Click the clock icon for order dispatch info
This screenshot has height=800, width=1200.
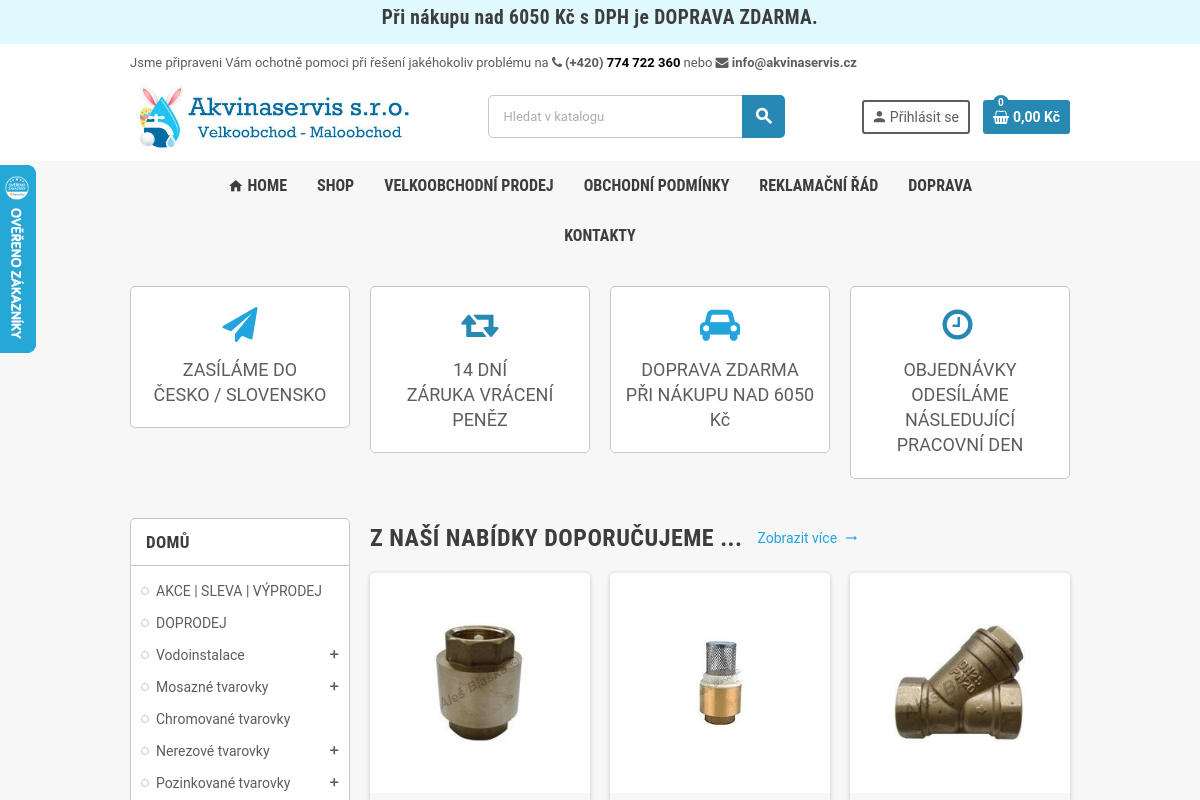(959, 324)
